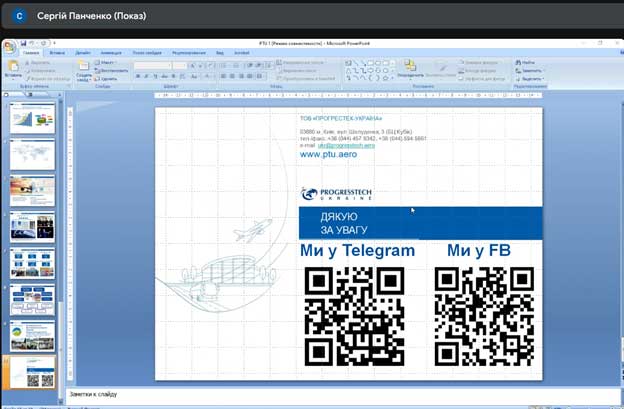Image resolution: width=624 pixels, height=409 pixels.
Task: Open the View (Вид) ribbon tab
Action: click(x=218, y=52)
